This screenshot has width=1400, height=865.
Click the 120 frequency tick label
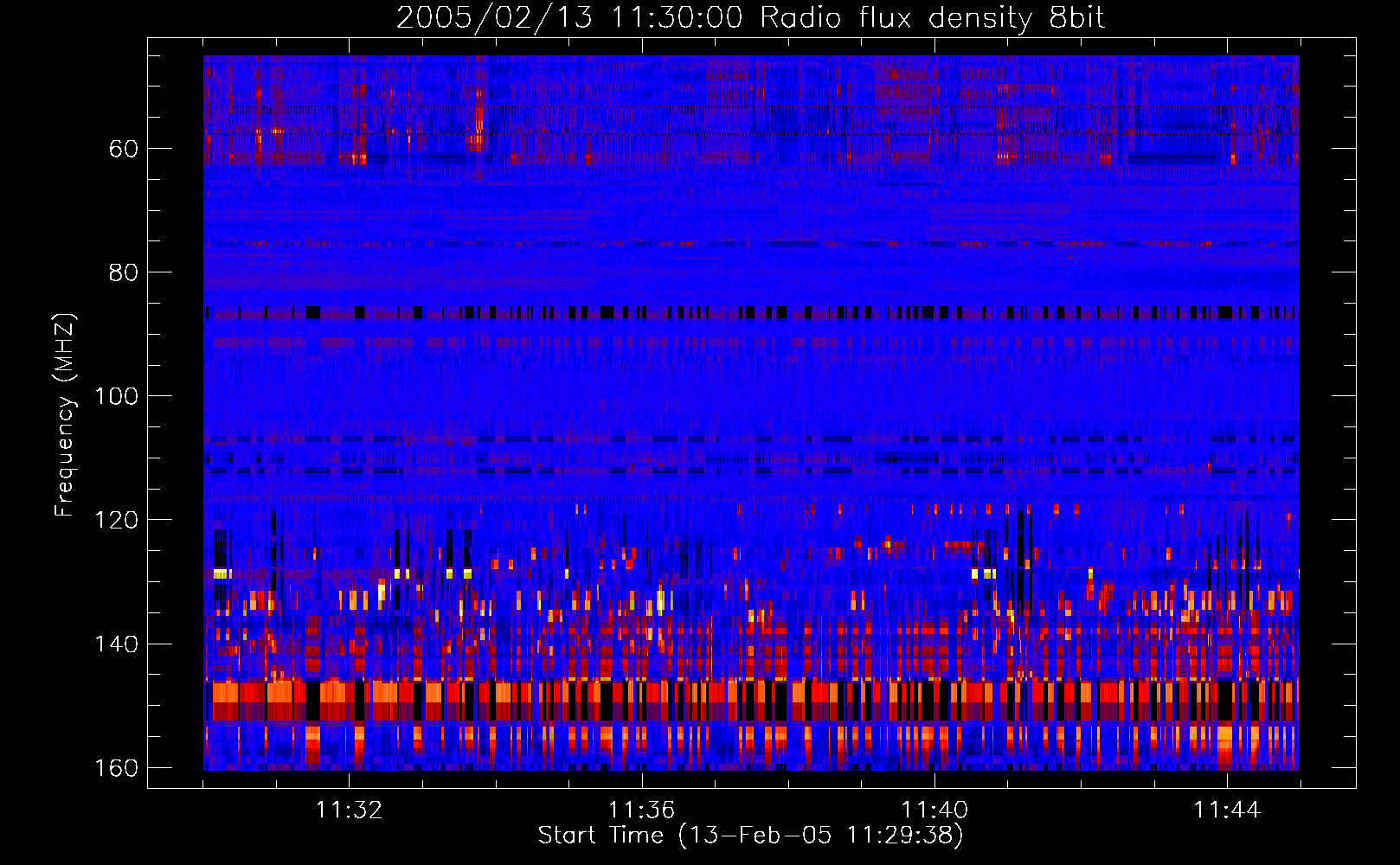coord(115,520)
